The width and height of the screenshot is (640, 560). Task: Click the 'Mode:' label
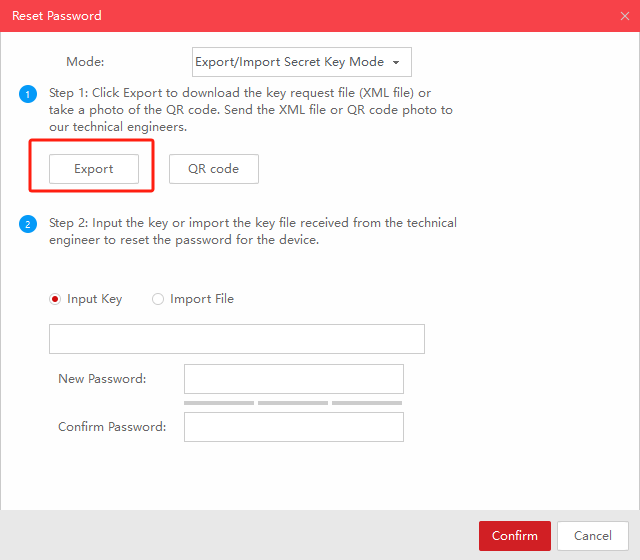tap(85, 62)
